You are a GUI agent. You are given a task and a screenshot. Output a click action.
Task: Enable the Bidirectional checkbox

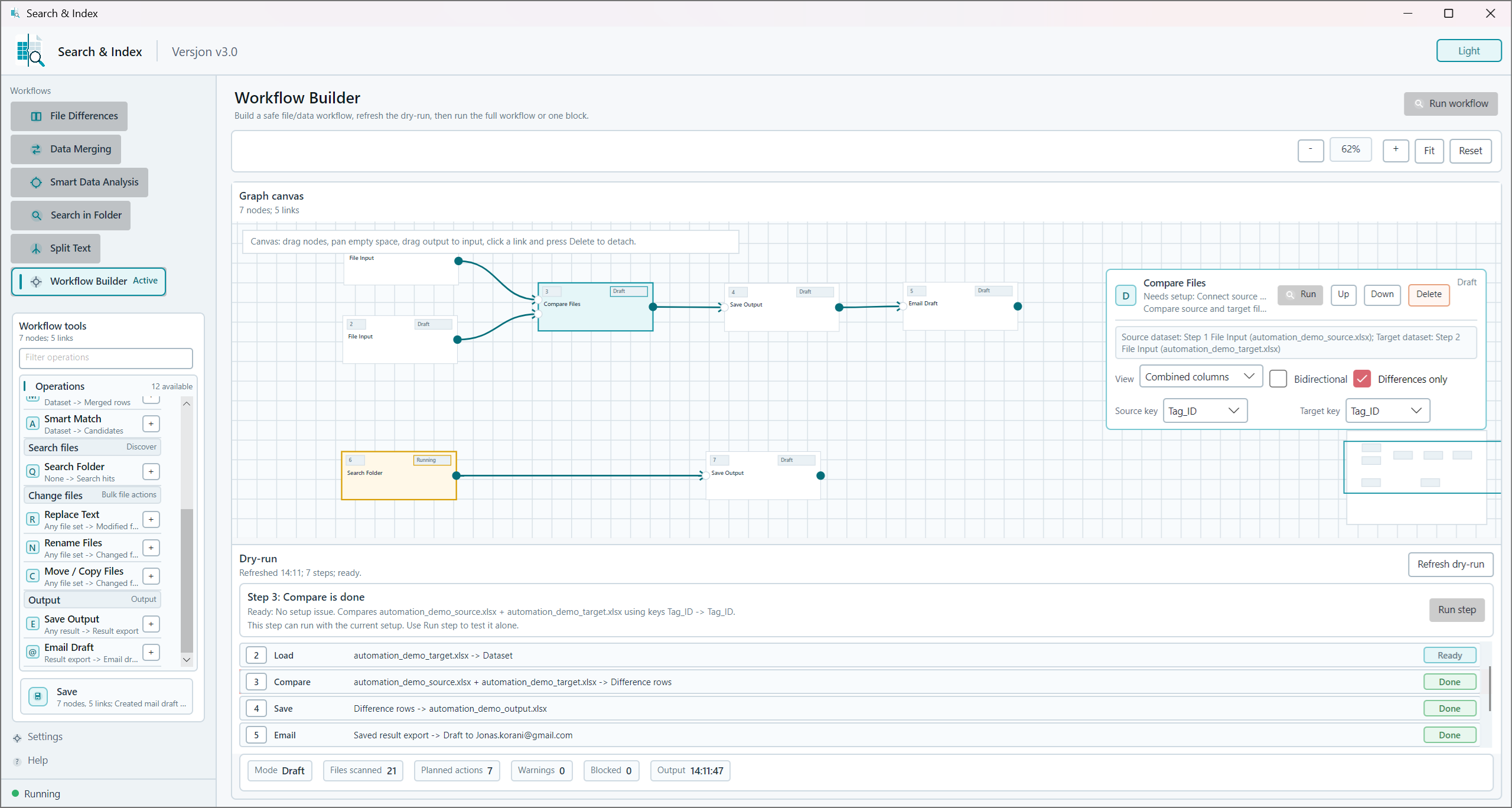coord(1278,379)
